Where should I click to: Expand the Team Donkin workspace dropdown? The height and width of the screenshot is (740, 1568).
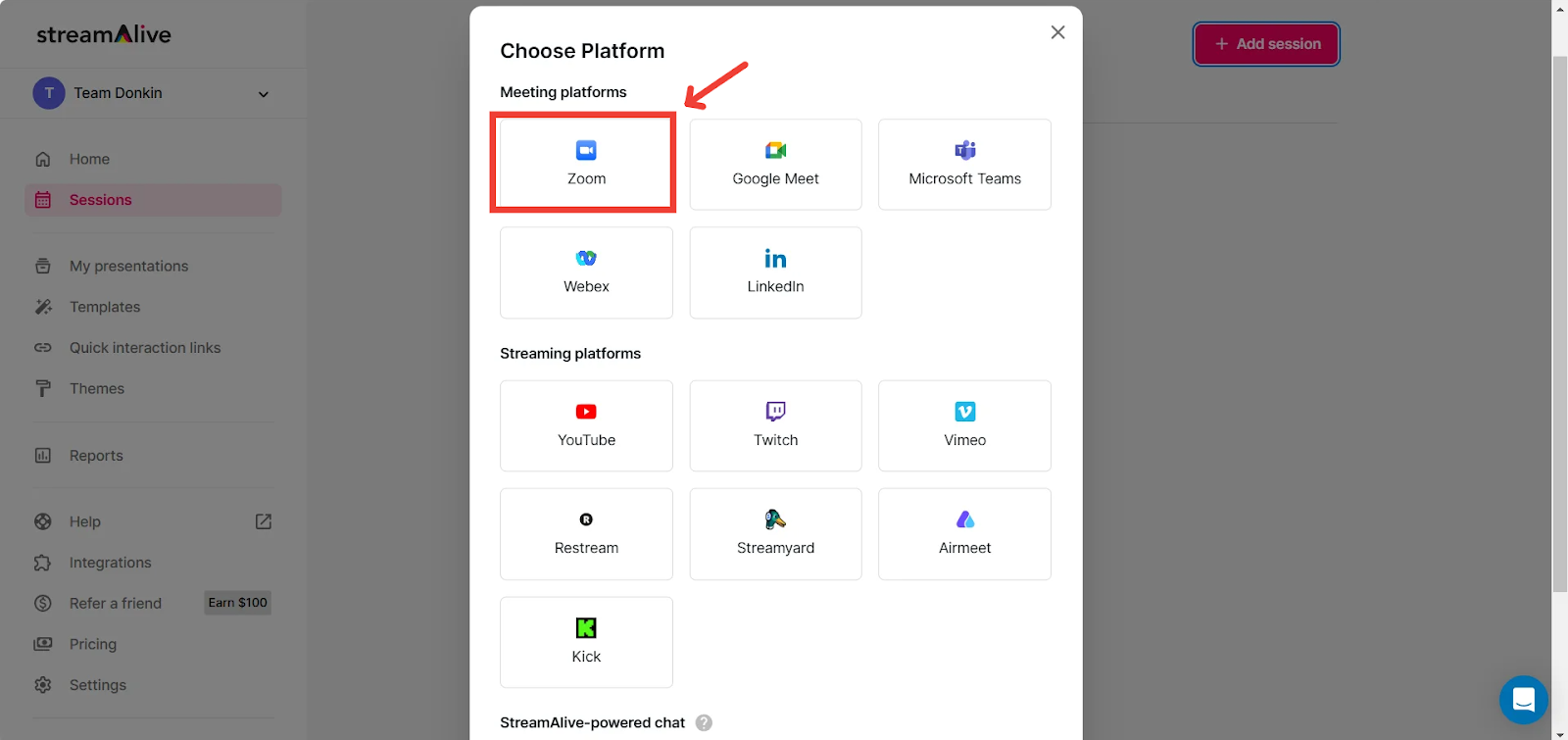tap(263, 94)
